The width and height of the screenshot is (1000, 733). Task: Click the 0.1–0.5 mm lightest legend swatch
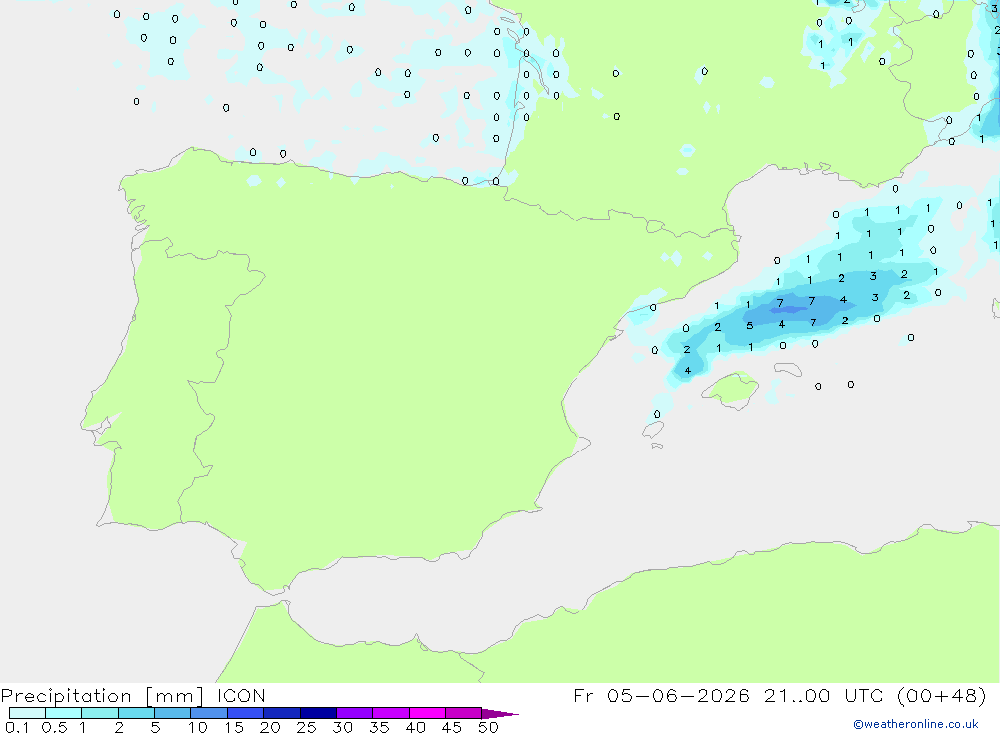(27, 713)
